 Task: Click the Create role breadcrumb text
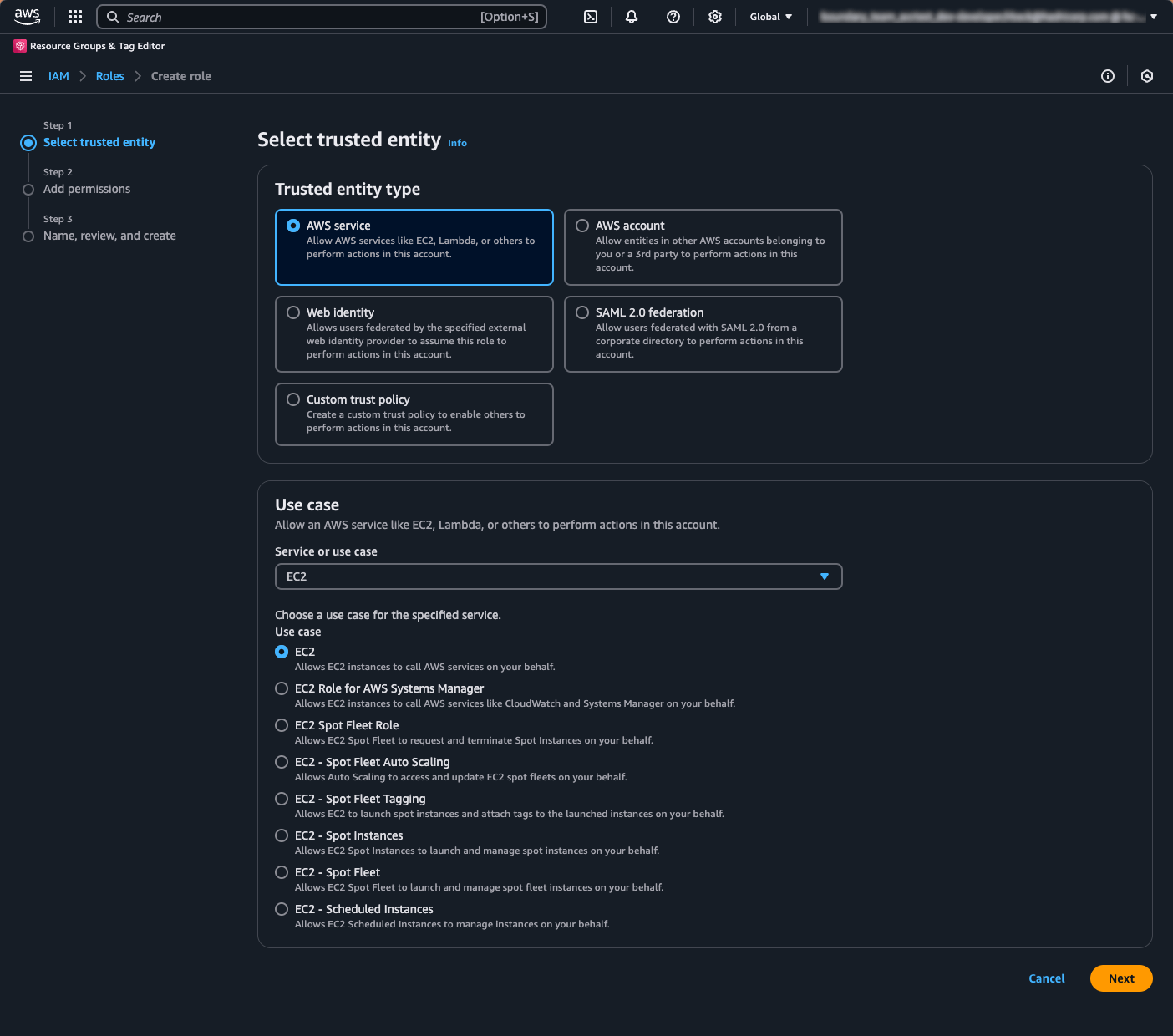[181, 76]
